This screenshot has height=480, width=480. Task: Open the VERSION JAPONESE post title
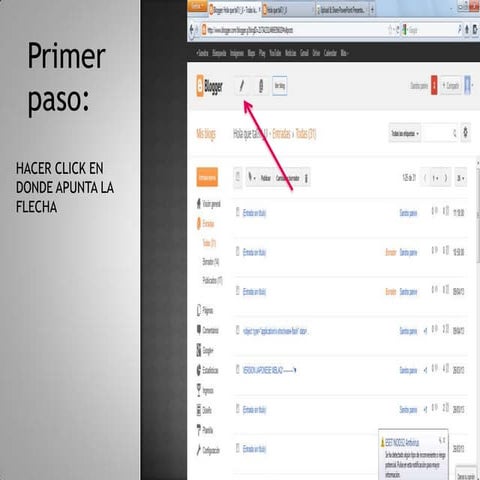[x=269, y=370]
